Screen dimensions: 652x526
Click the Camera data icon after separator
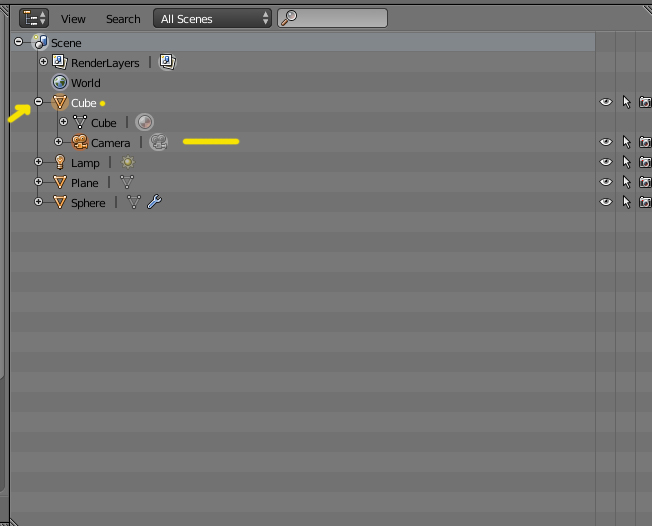pos(158,142)
